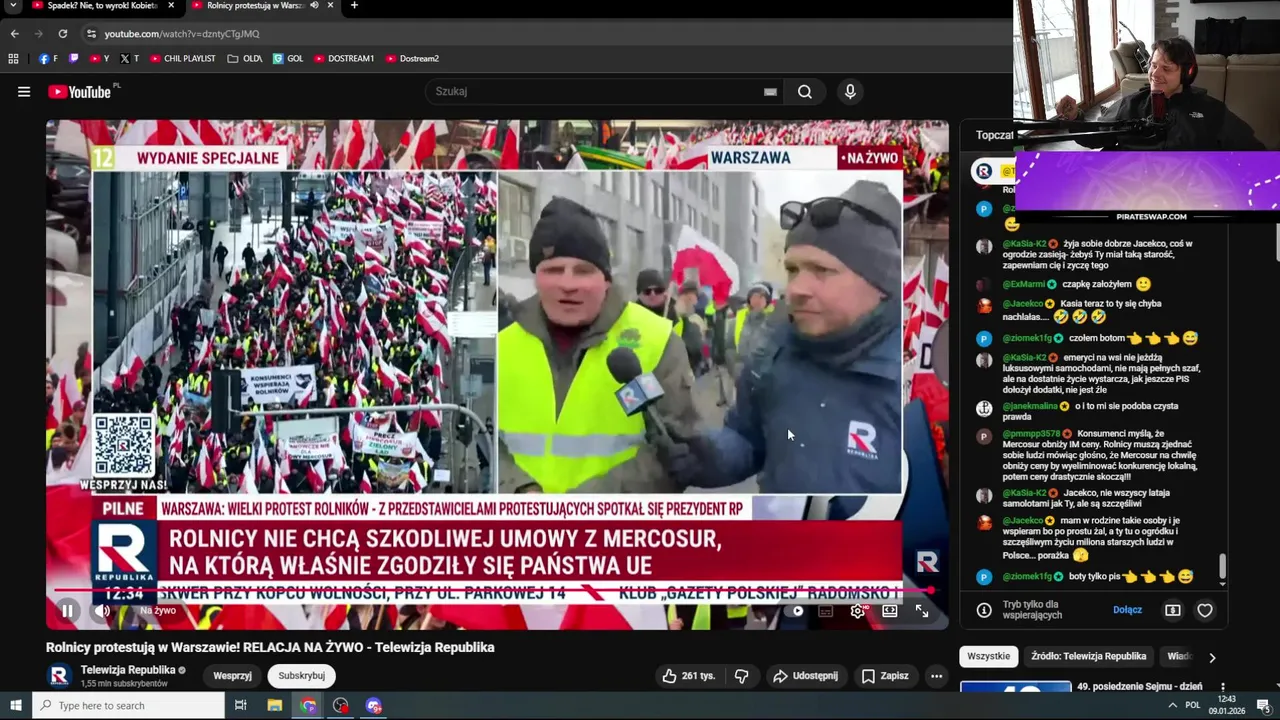Open the Twitch bookmark icon
This screenshot has height=720, width=1280.
click(x=74, y=59)
